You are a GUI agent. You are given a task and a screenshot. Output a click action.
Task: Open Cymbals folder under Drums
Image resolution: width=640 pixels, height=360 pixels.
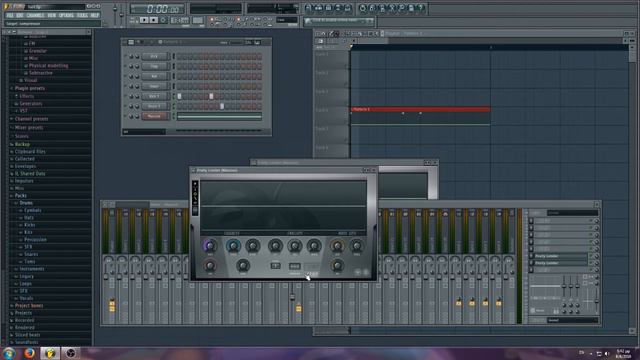coord(32,210)
